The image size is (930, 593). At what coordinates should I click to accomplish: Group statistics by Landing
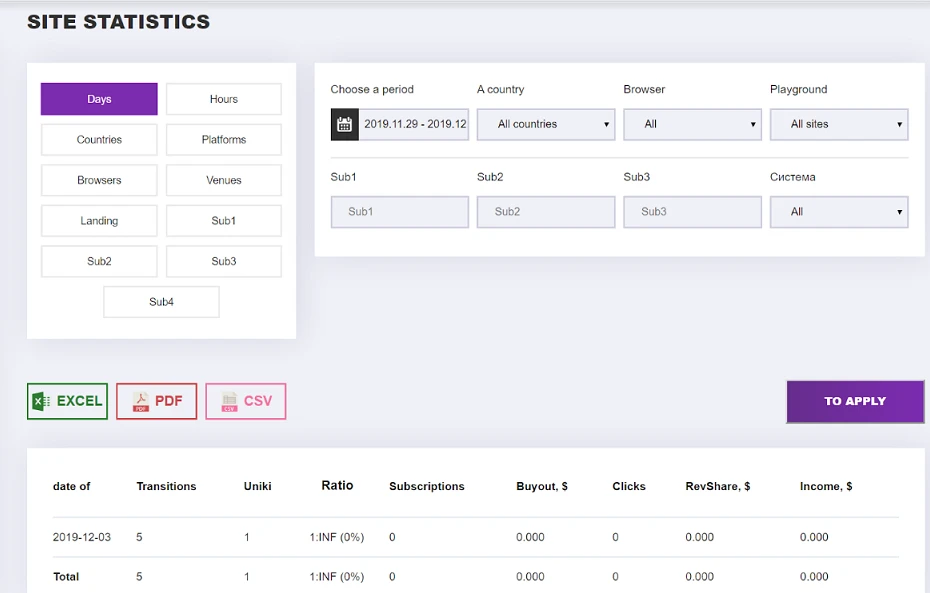[x=99, y=221]
